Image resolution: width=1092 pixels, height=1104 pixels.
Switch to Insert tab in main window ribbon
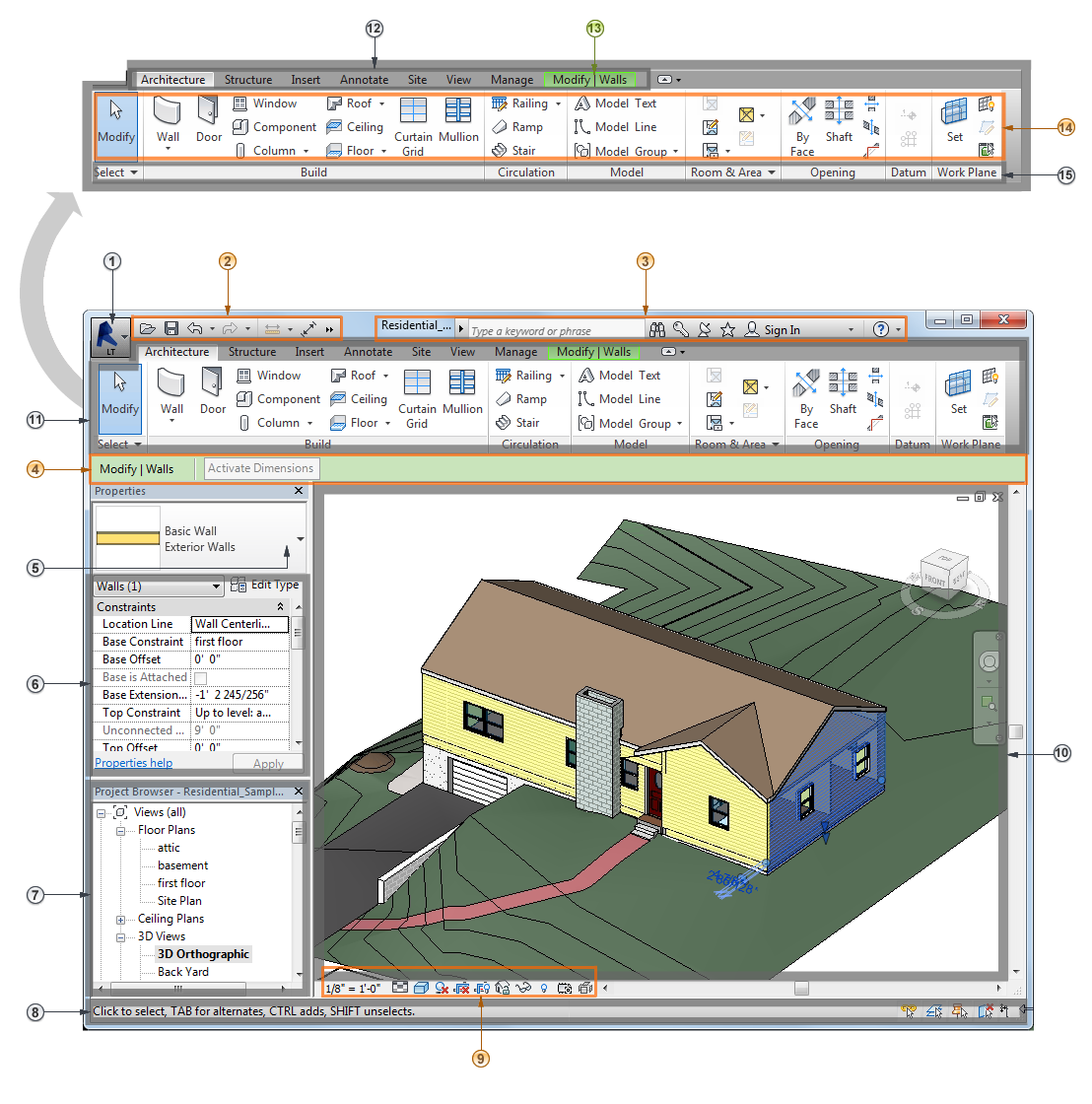tap(309, 352)
